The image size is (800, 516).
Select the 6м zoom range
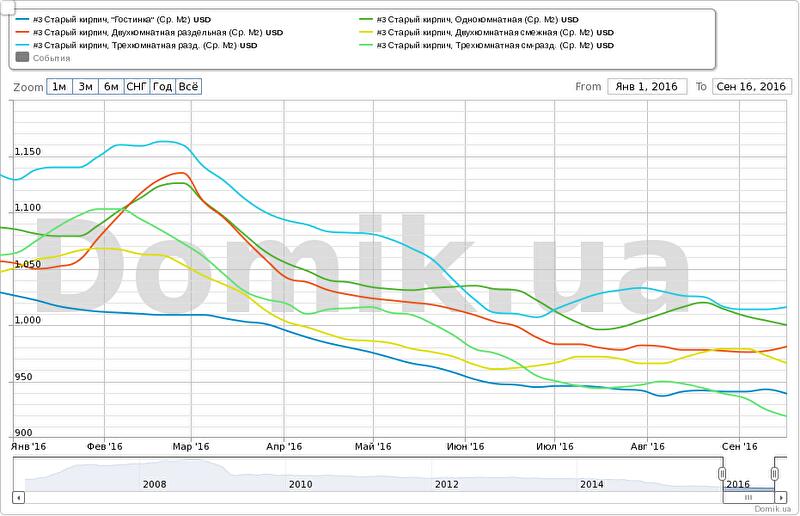click(x=111, y=87)
